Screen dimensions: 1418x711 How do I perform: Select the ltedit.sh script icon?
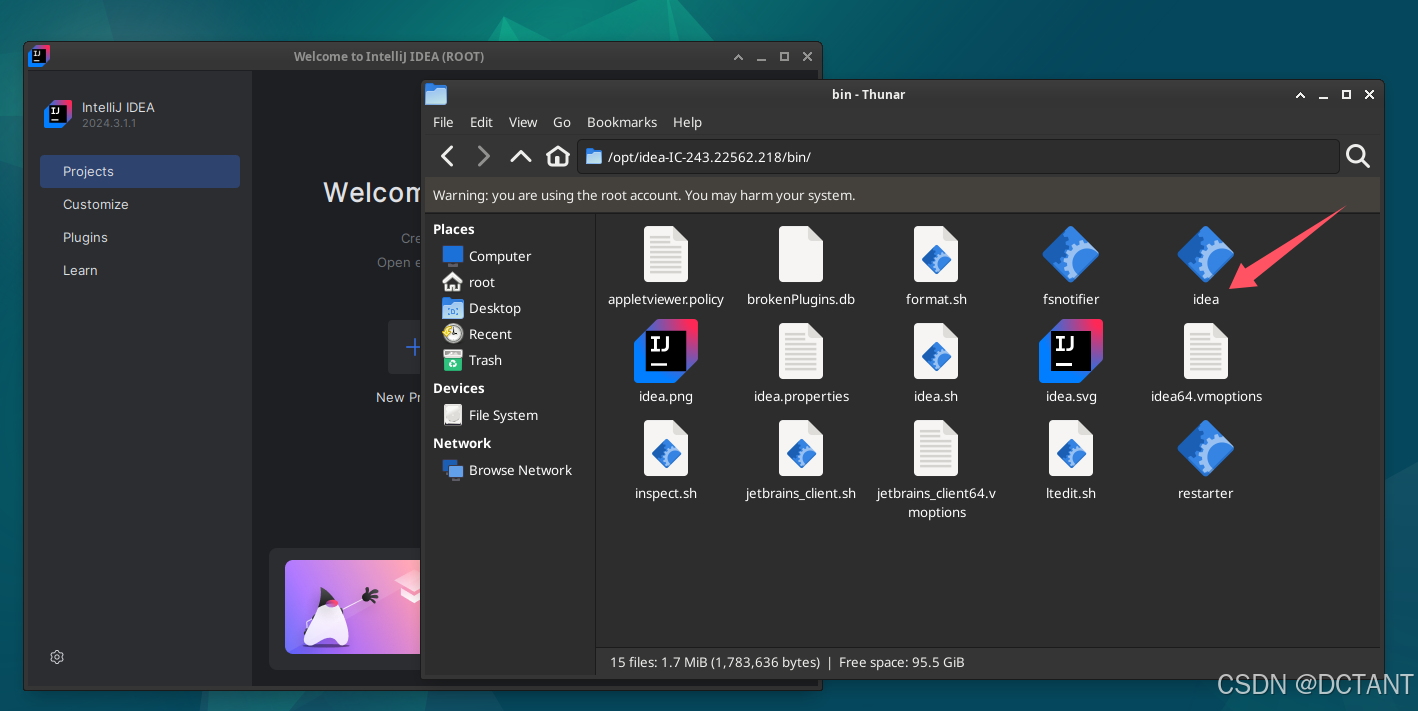(x=1071, y=448)
